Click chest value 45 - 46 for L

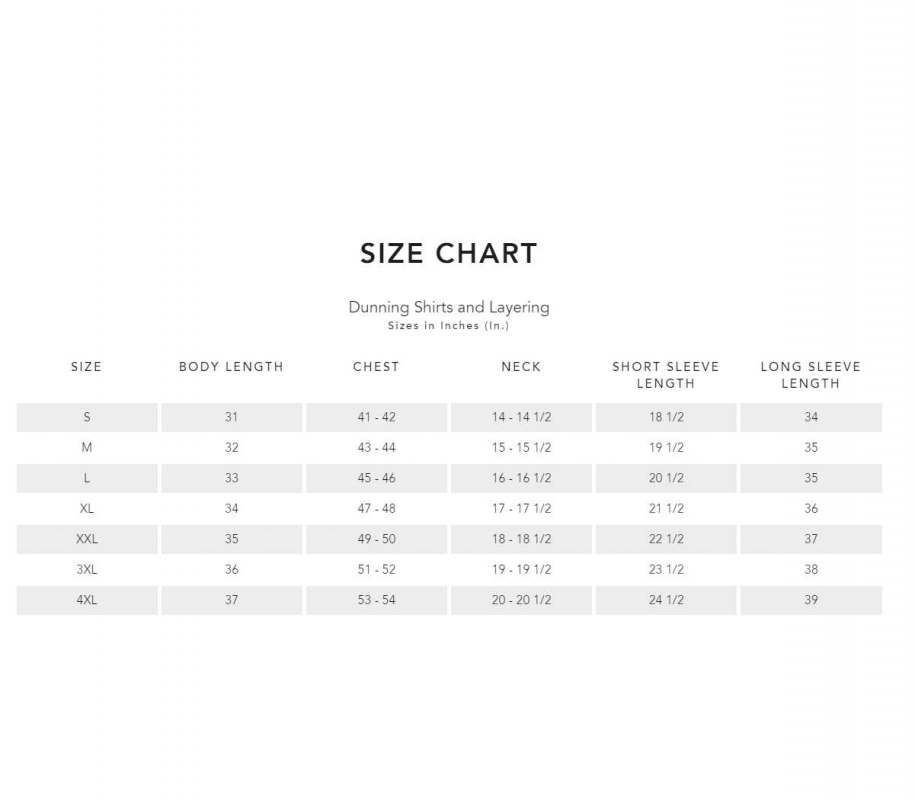click(x=377, y=478)
